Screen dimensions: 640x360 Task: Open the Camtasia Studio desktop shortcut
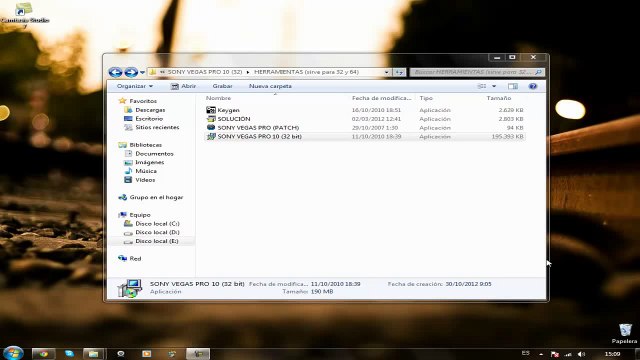click(x=24, y=15)
